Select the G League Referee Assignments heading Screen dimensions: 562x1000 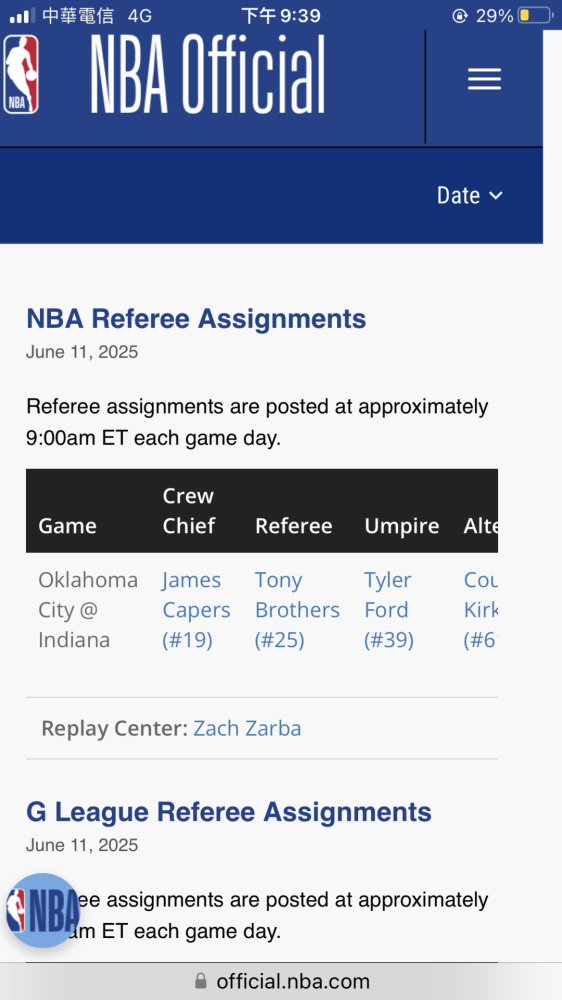pyautogui.click(x=229, y=812)
